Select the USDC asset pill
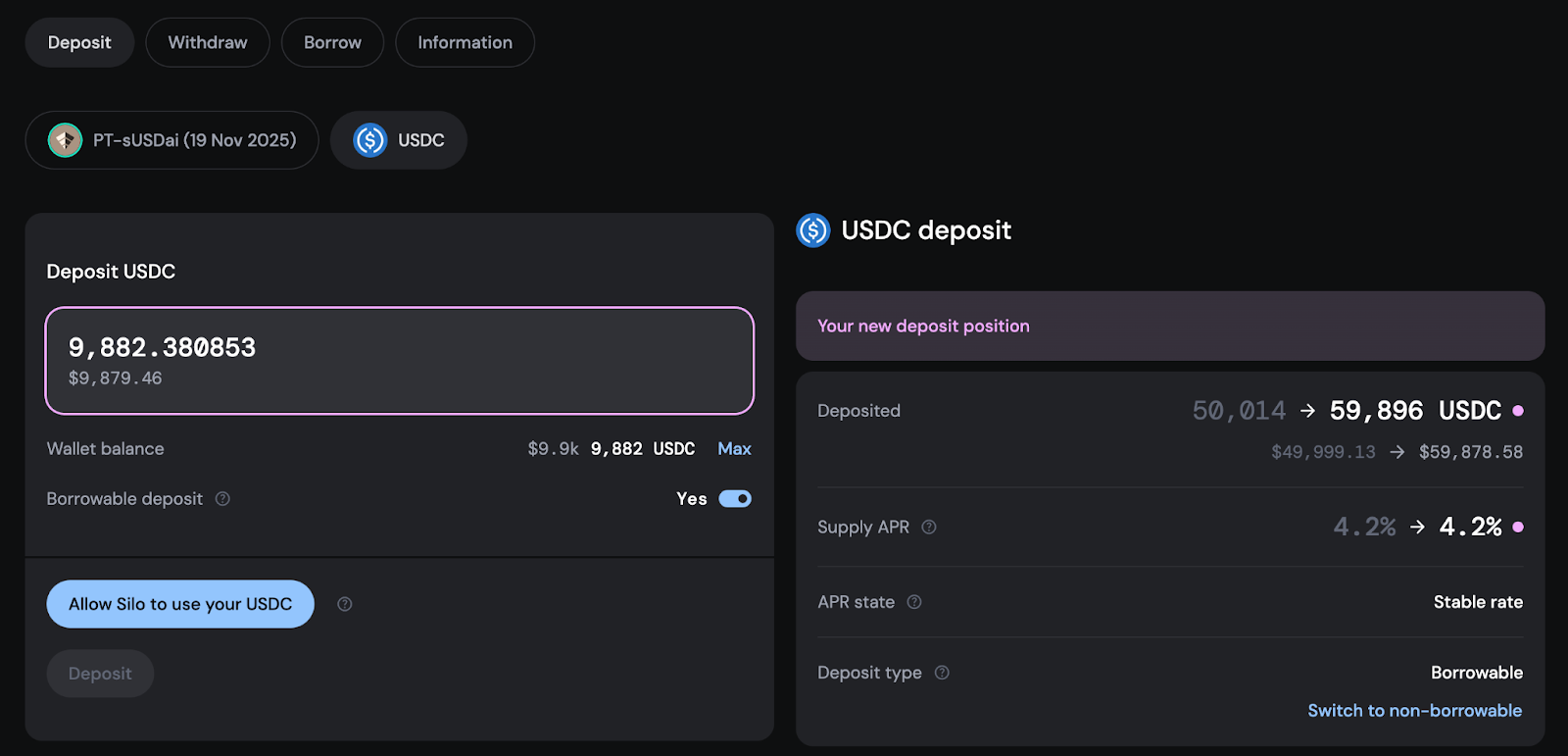The image size is (1568, 756). pos(420,140)
